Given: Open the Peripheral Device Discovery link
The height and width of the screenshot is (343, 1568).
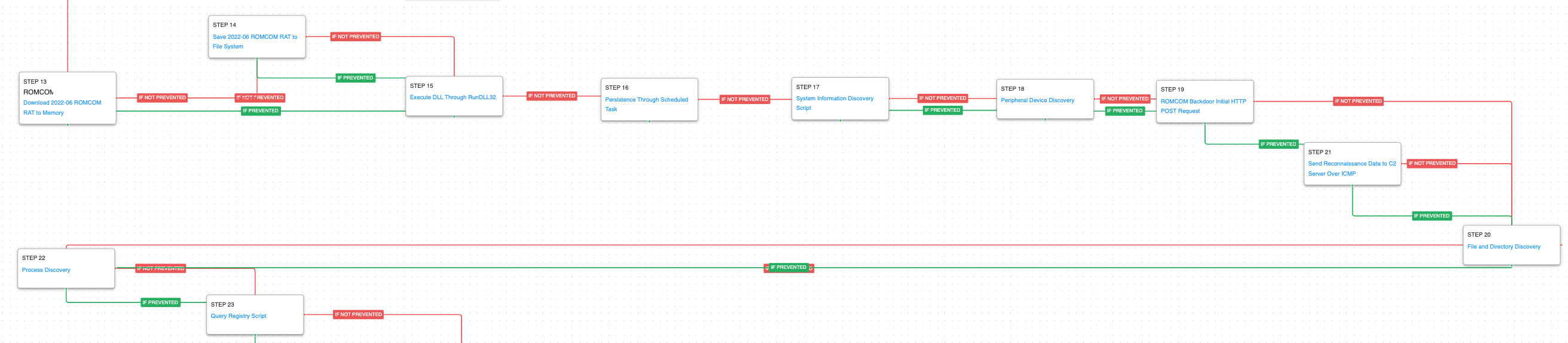Looking at the screenshot, I should click(1037, 100).
